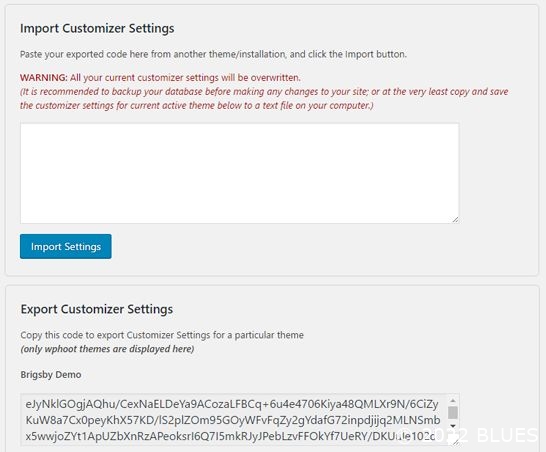
Task: Focus the empty import code text area
Action: (240, 173)
